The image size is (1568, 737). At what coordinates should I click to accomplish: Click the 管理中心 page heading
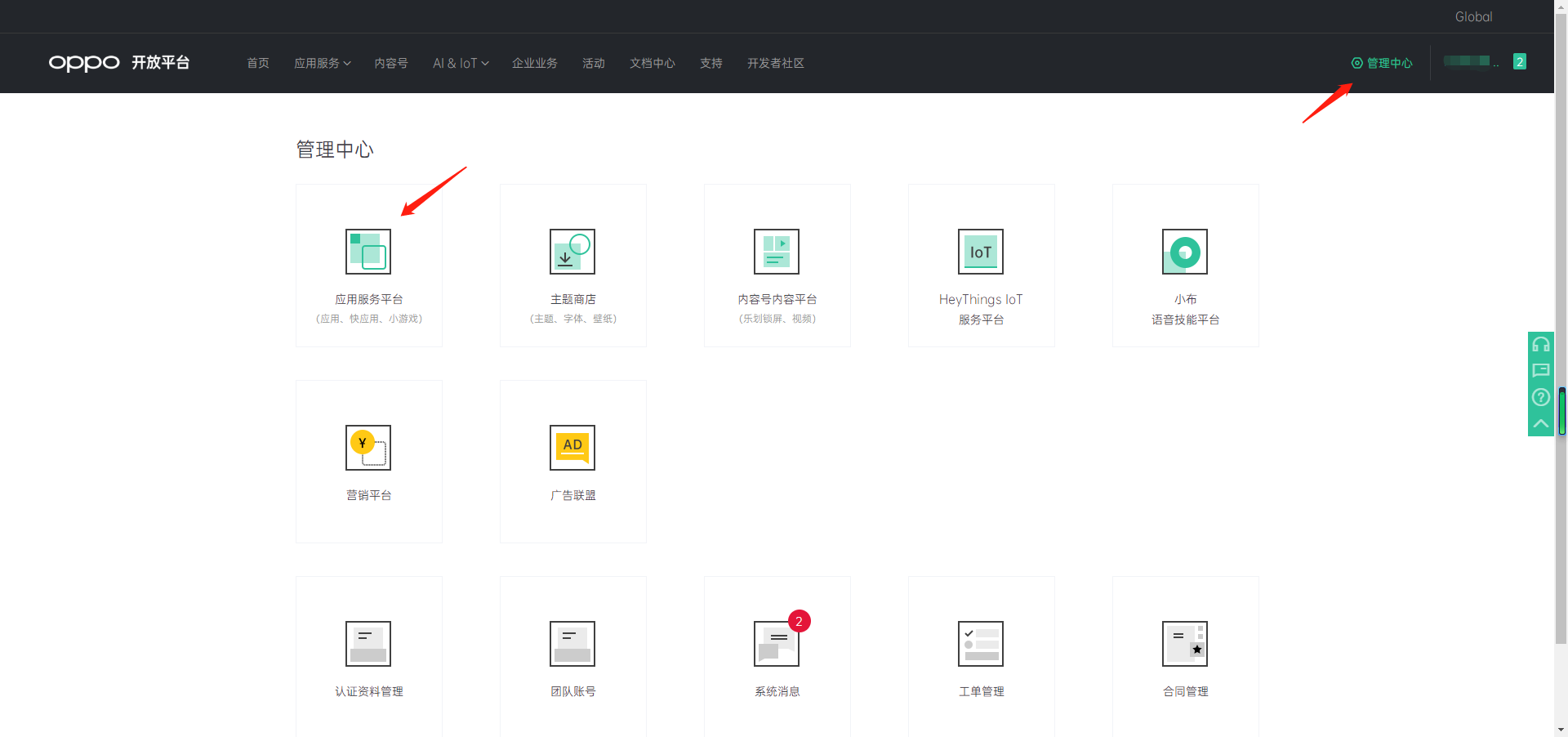335,150
